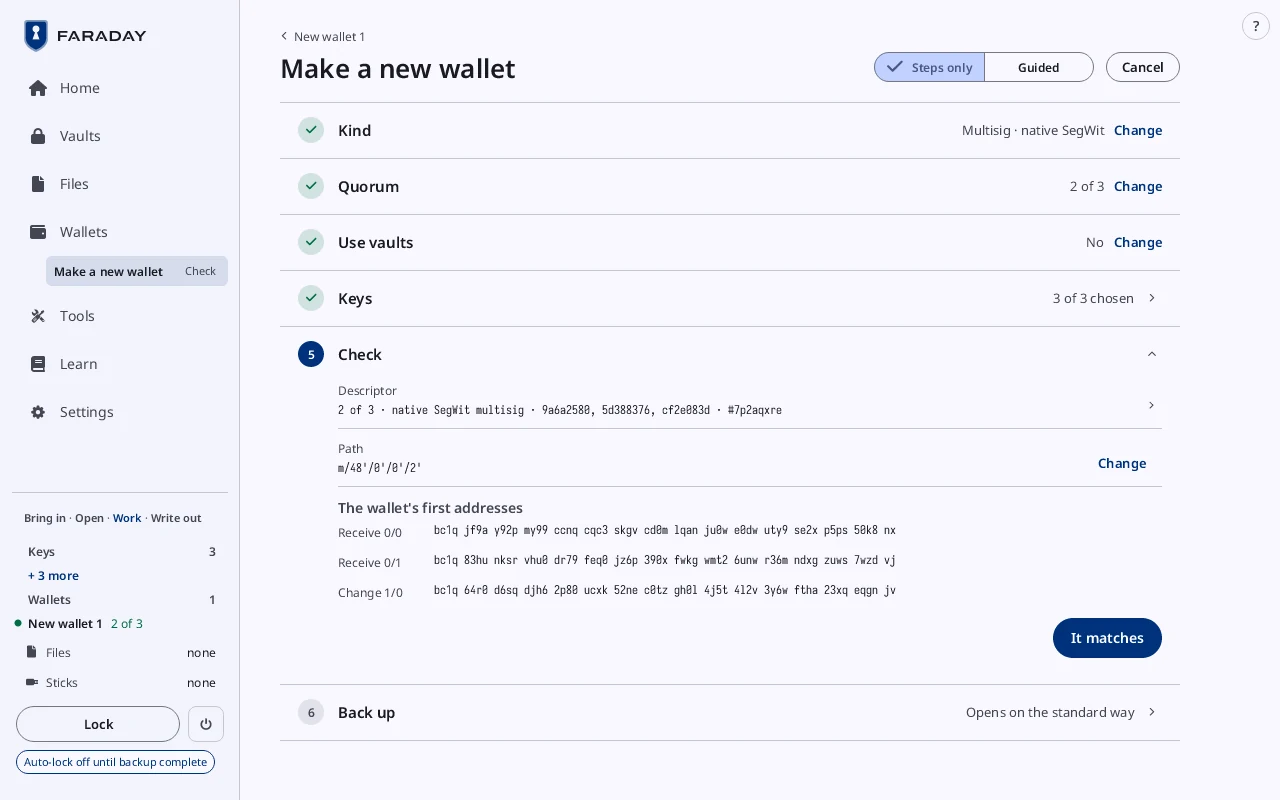
Task: Switch to Steps only mode
Action: pyautogui.click(x=929, y=67)
